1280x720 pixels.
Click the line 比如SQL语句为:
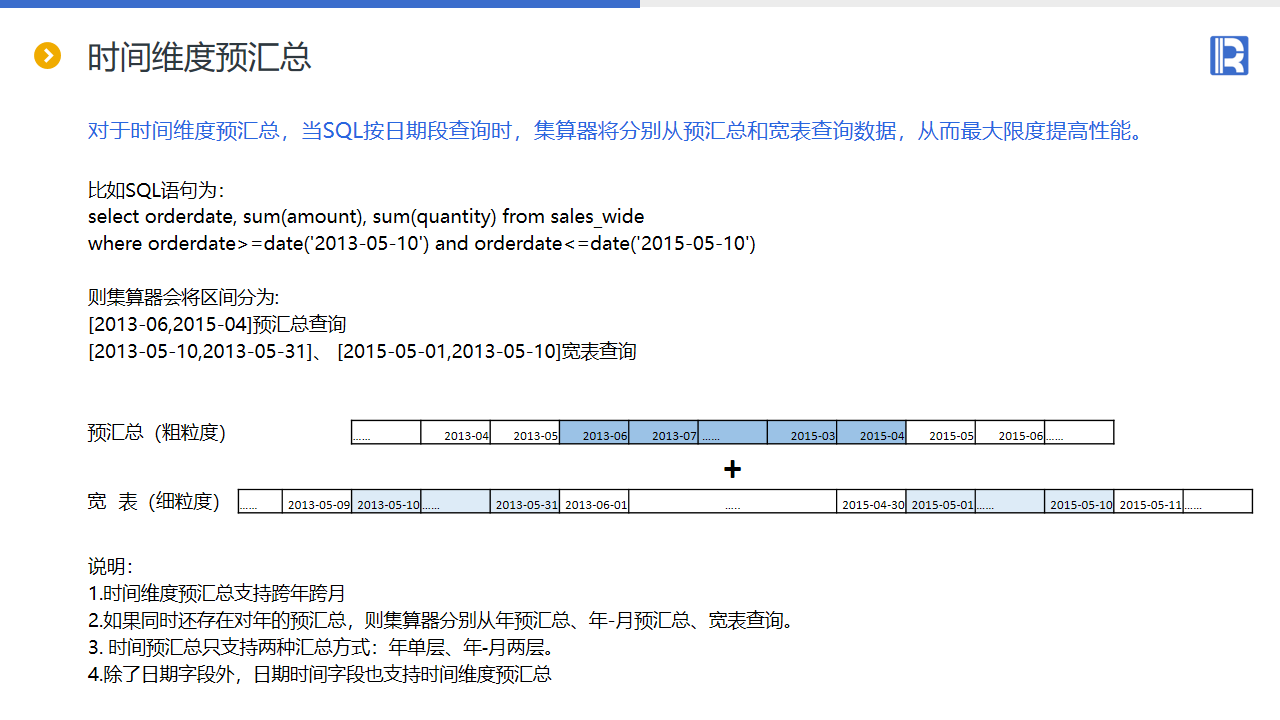tap(156, 191)
